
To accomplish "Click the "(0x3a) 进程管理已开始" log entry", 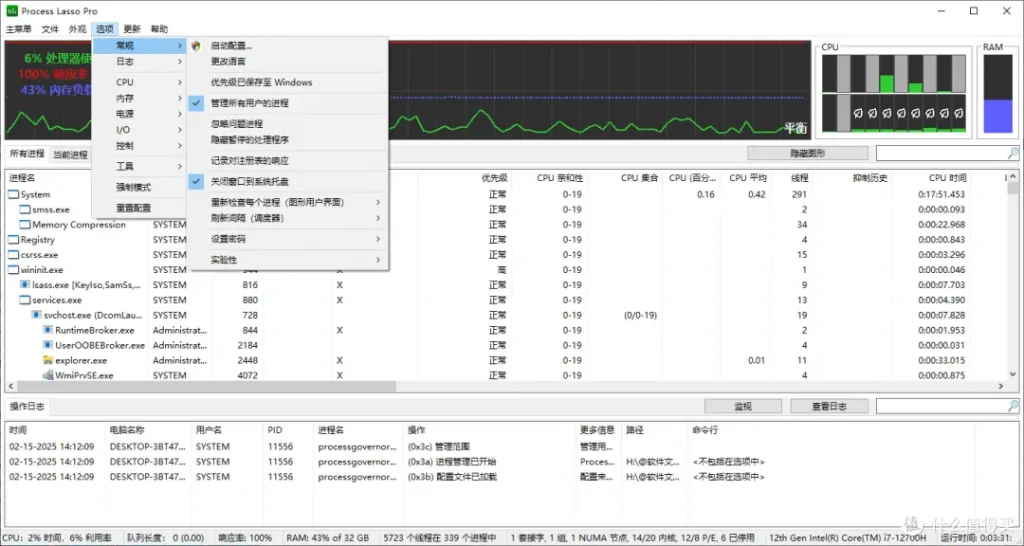I will (452, 462).
